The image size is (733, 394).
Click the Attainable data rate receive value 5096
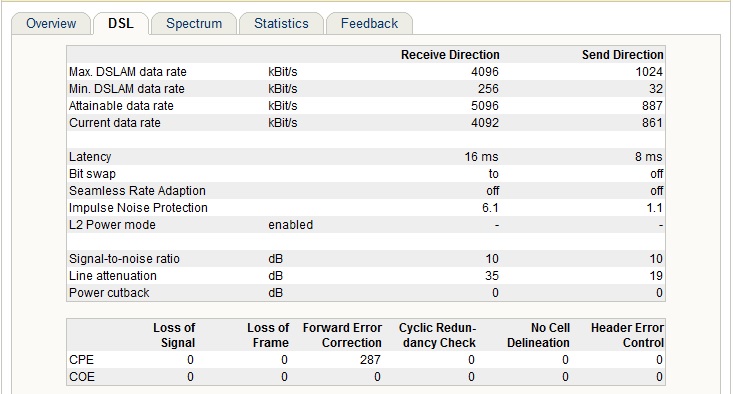[485, 106]
